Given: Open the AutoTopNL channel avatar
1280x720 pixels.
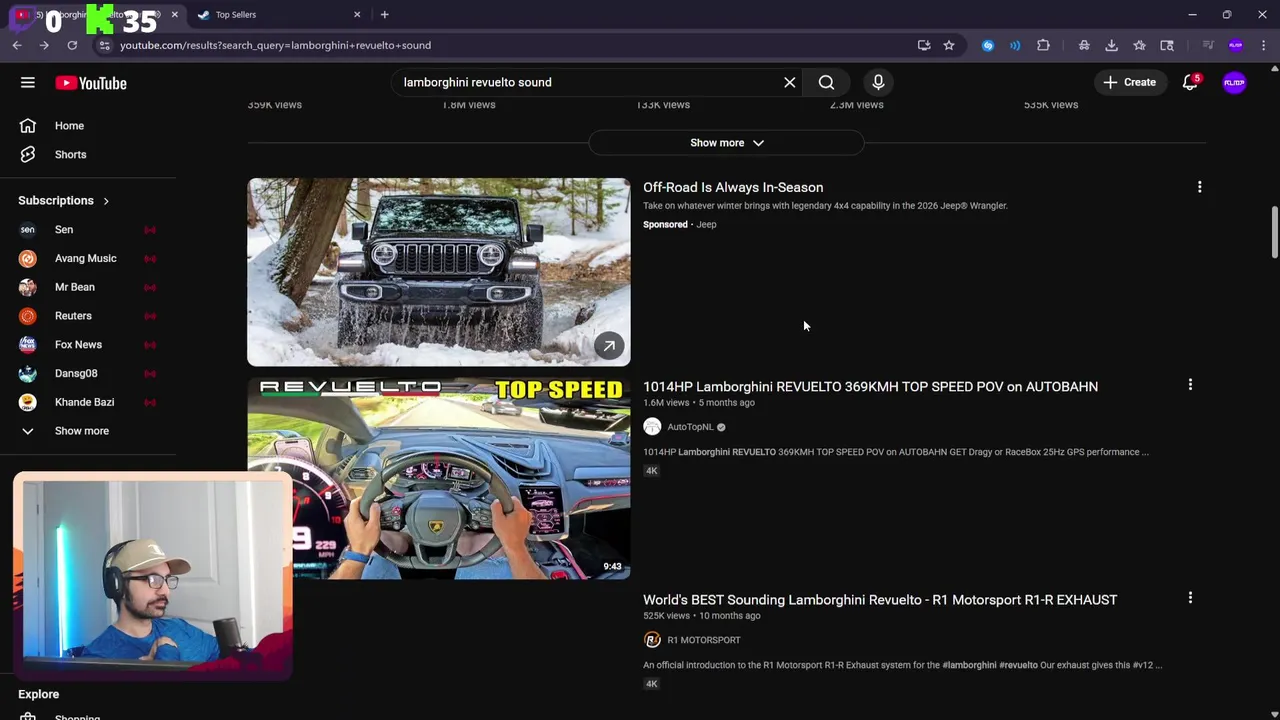Looking at the screenshot, I should pos(652,427).
